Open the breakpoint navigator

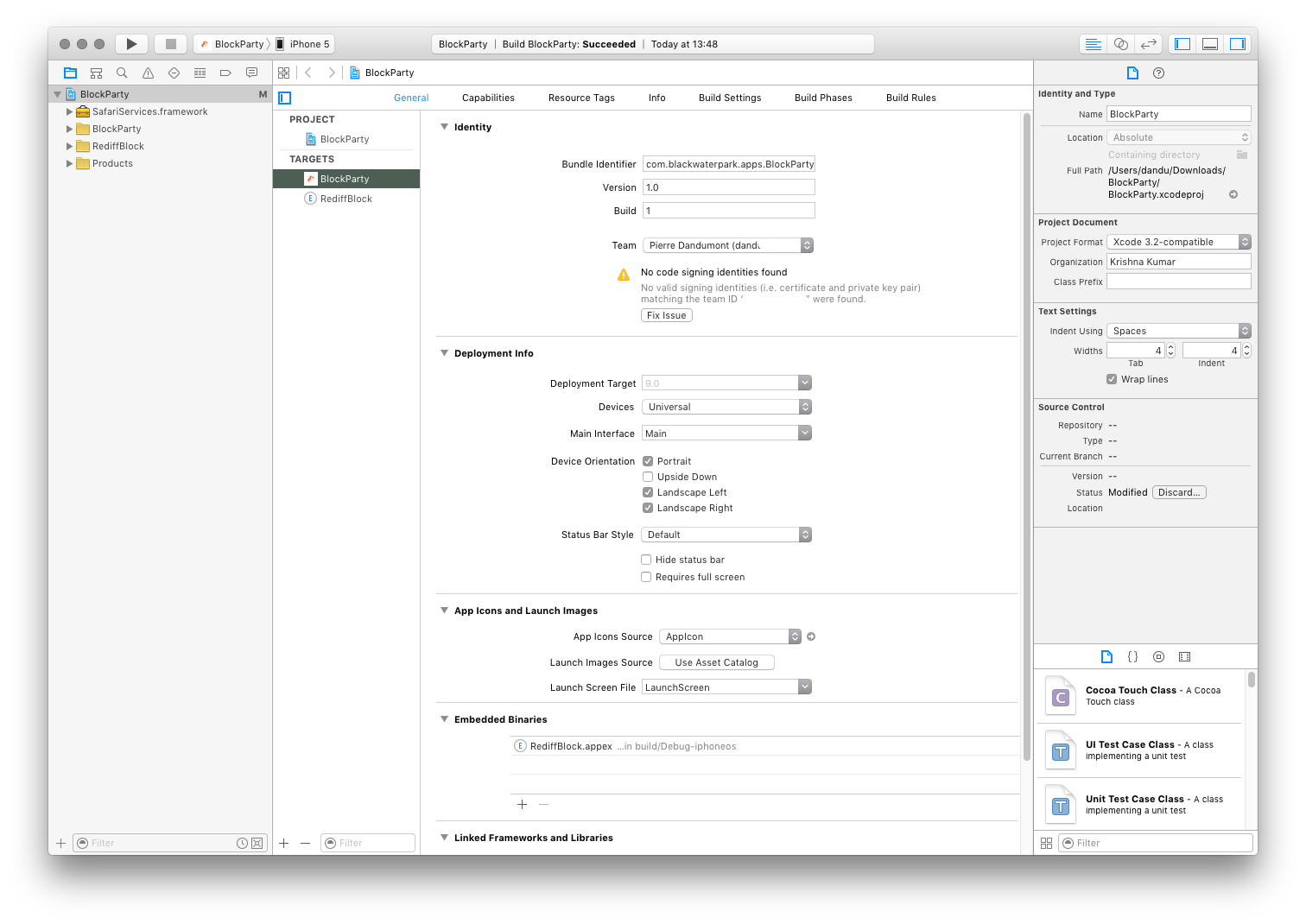pyautogui.click(x=225, y=73)
